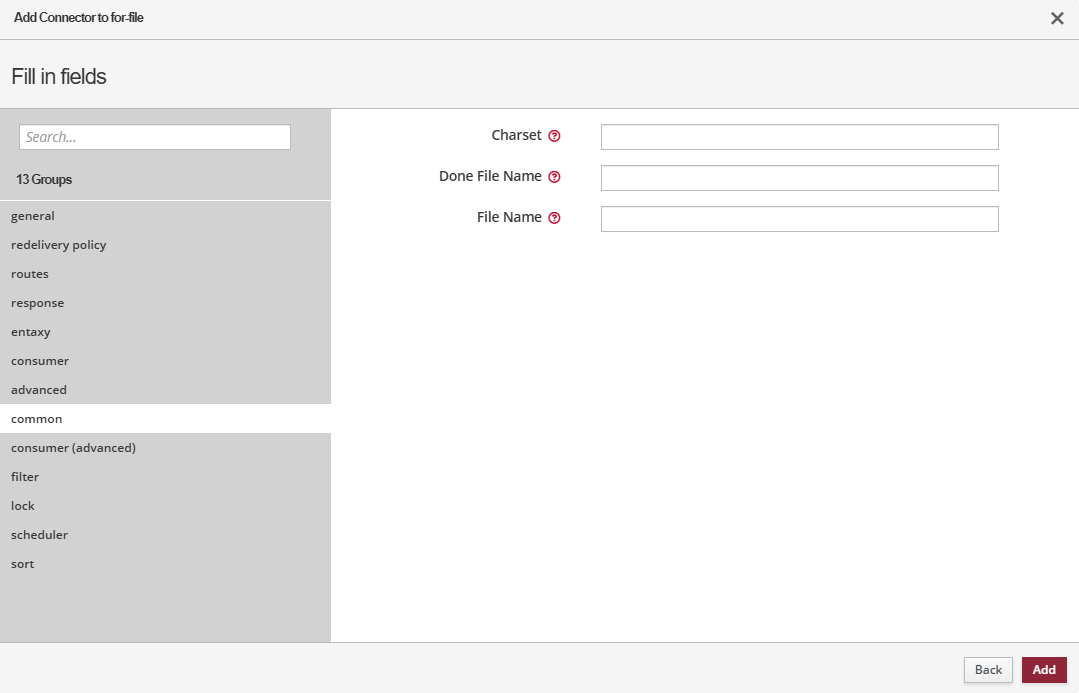Click the help icon beside Done File Name
This screenshot has width=1079, height=693.
point(554,177)
